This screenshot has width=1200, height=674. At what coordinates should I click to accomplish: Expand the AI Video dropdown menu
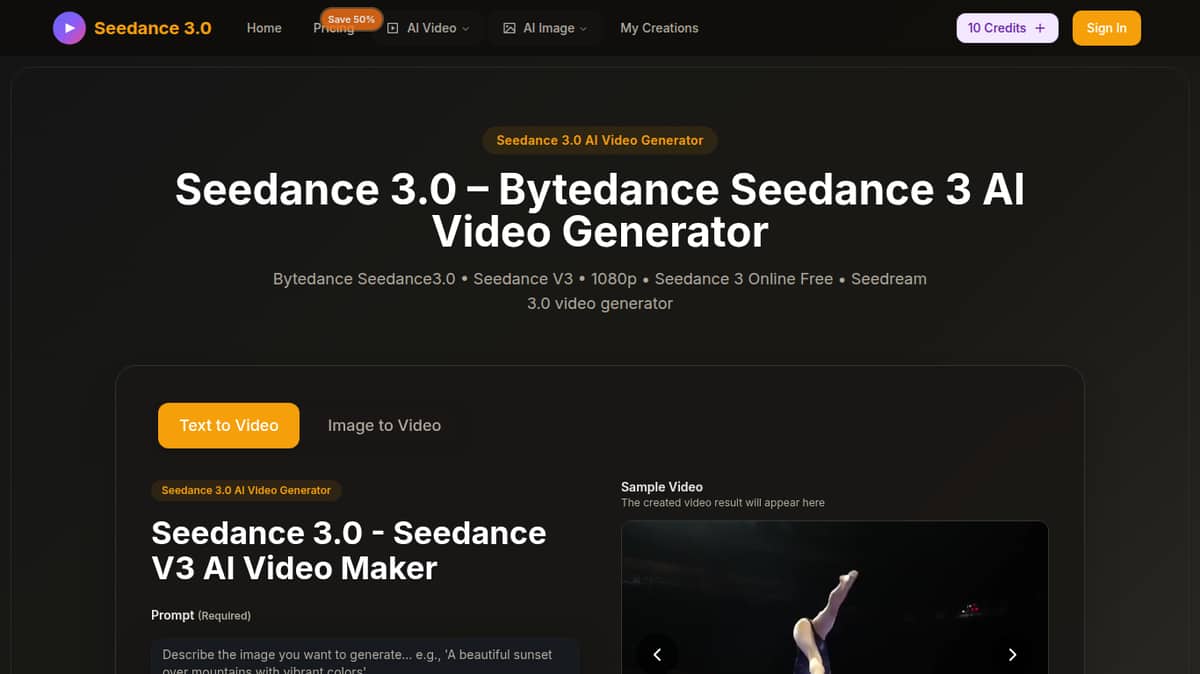click(x=428, y=28)
